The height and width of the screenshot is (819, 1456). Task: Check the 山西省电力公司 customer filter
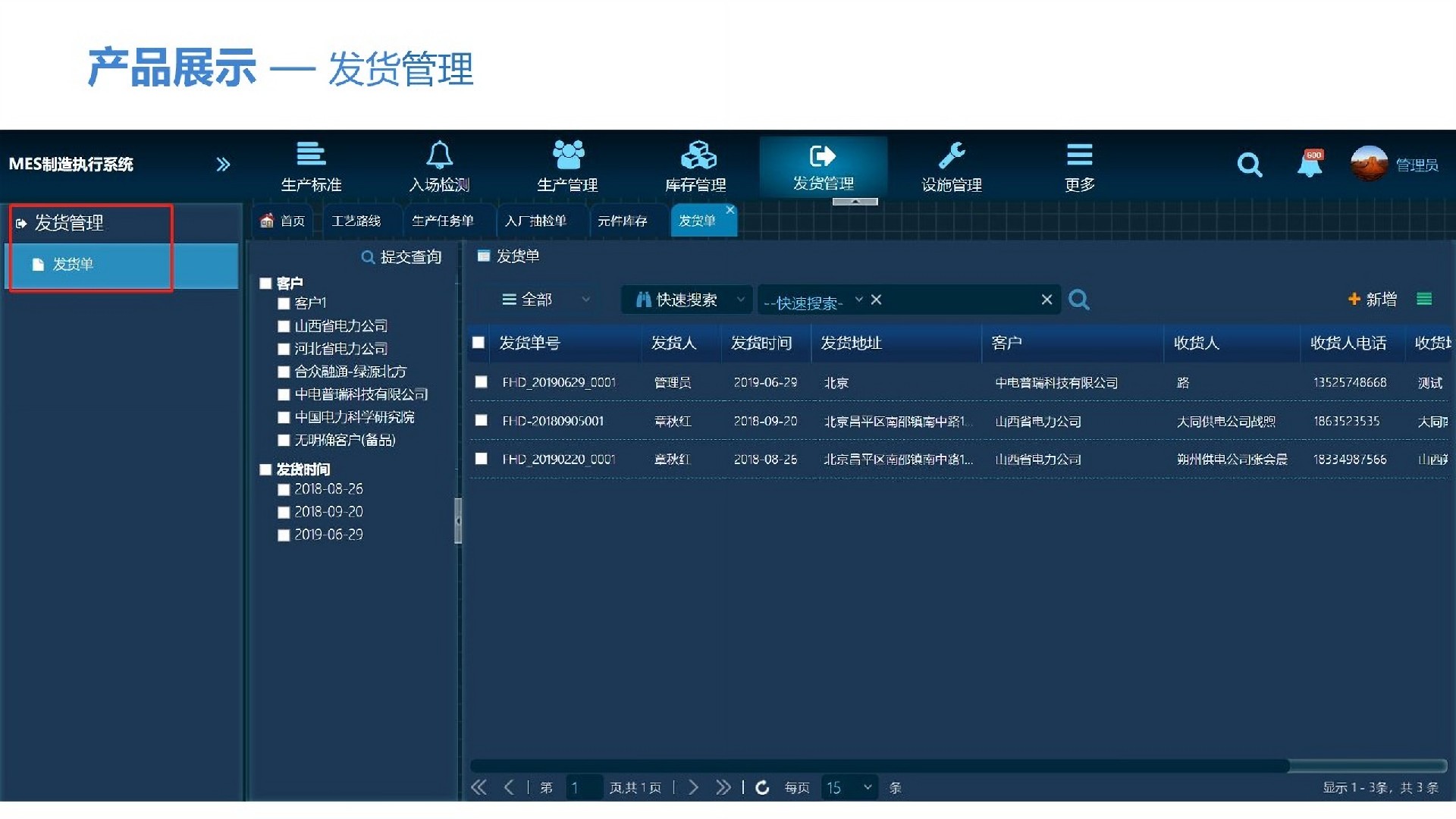pos(284,325)
